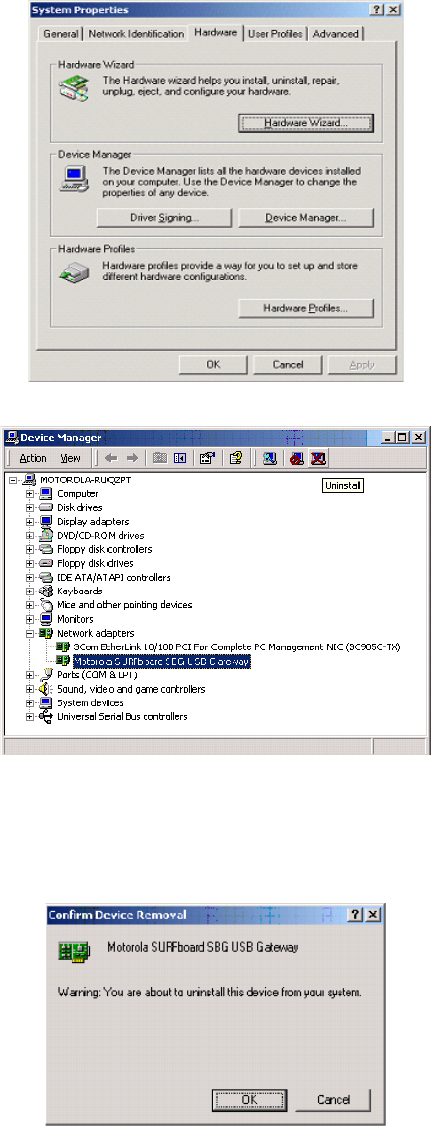
Task: Click the Driver Signing... button
Action: [x=164, y=217]
